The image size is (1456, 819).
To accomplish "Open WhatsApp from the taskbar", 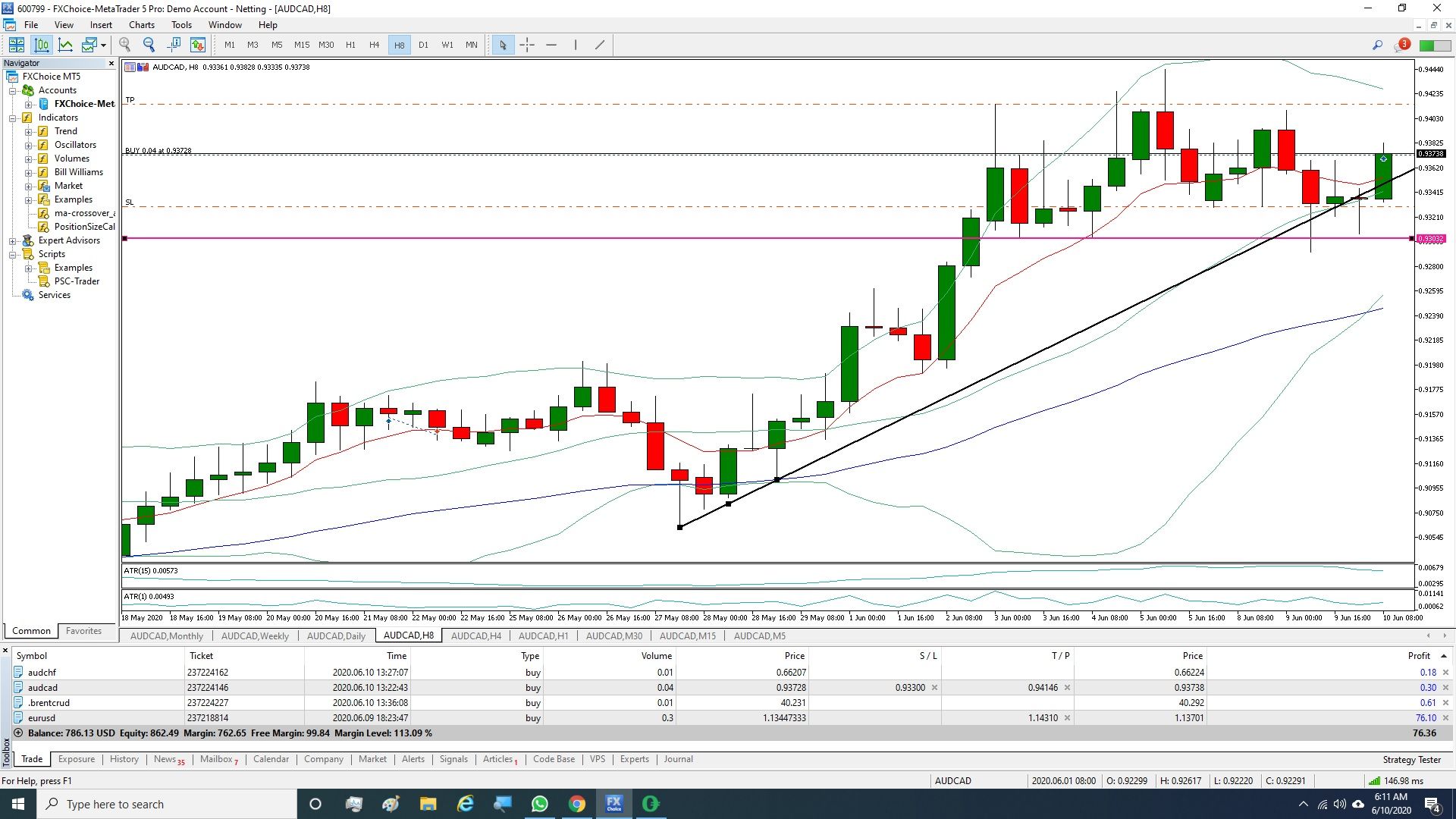I will tap(539, 804).
